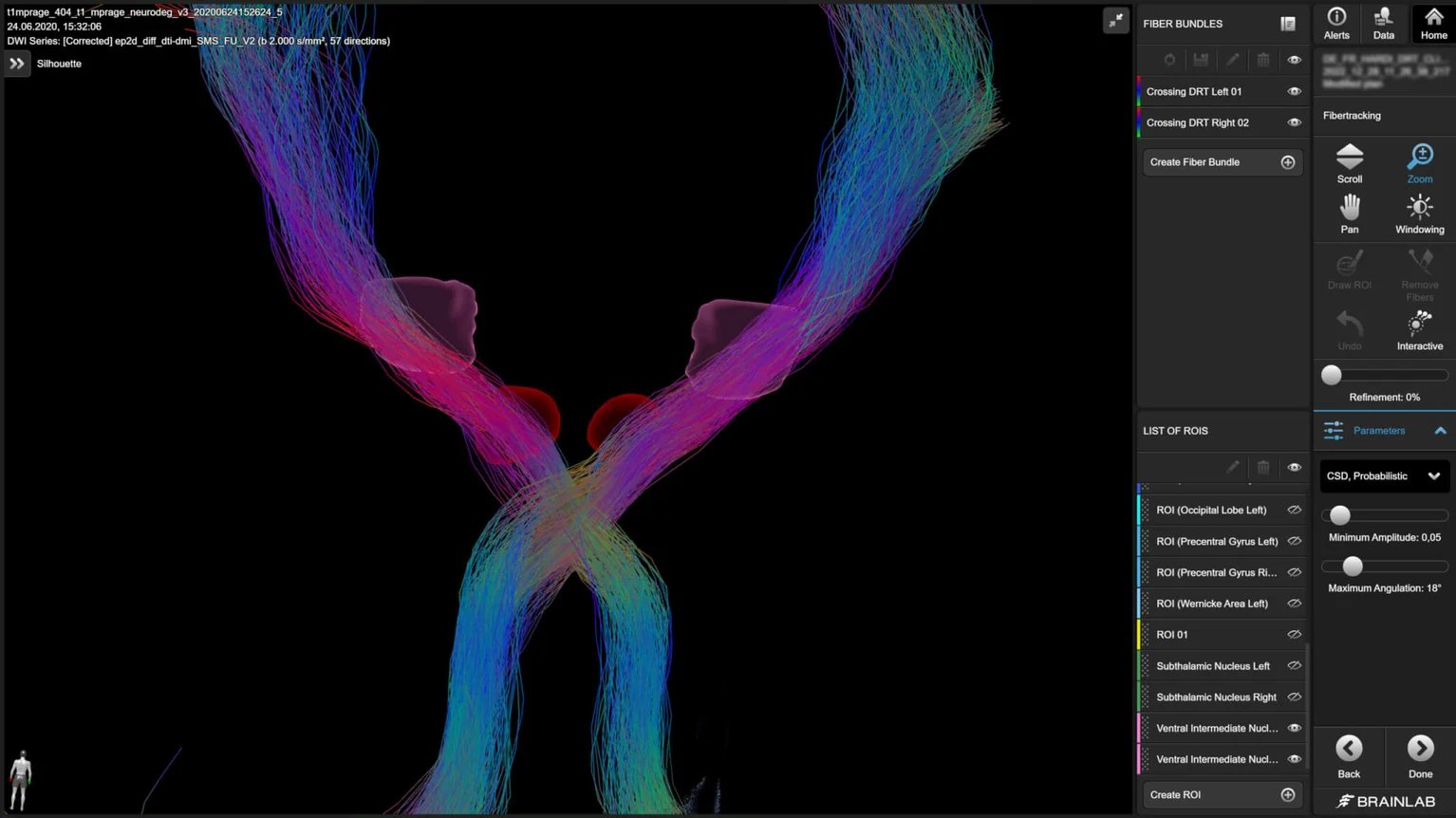Select the Draw ROI tool
The width and height of the screenshot is (1456, 818).
(x=1350, y=270)
